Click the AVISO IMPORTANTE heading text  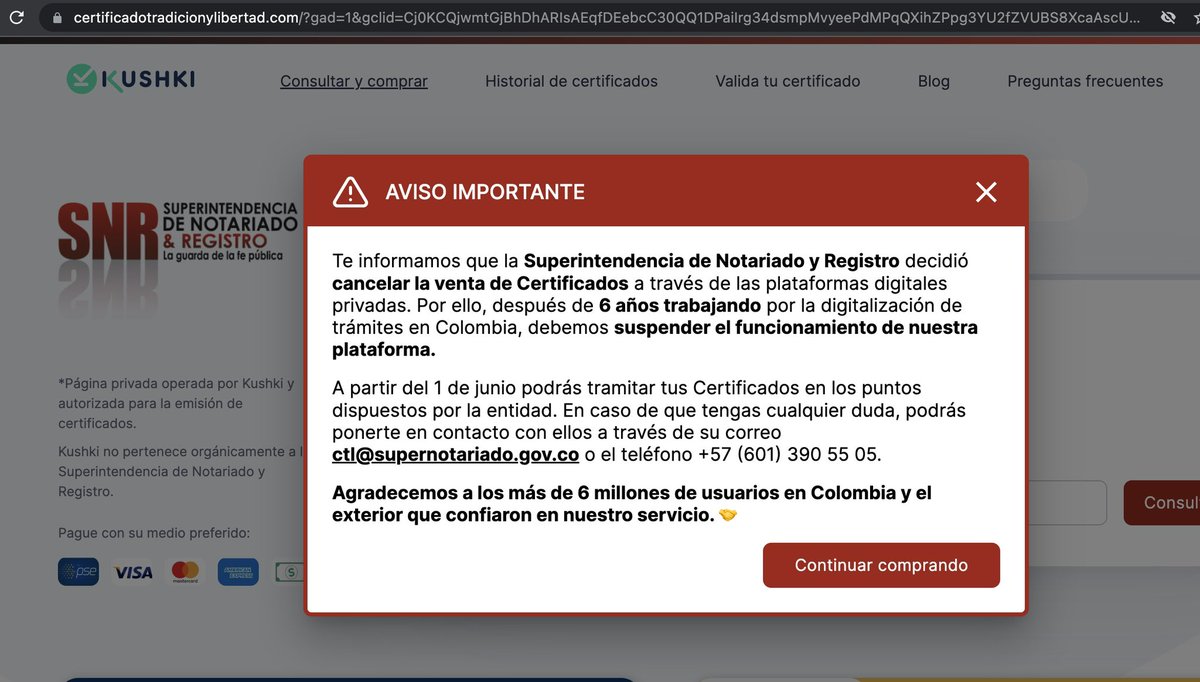[485, 192]
